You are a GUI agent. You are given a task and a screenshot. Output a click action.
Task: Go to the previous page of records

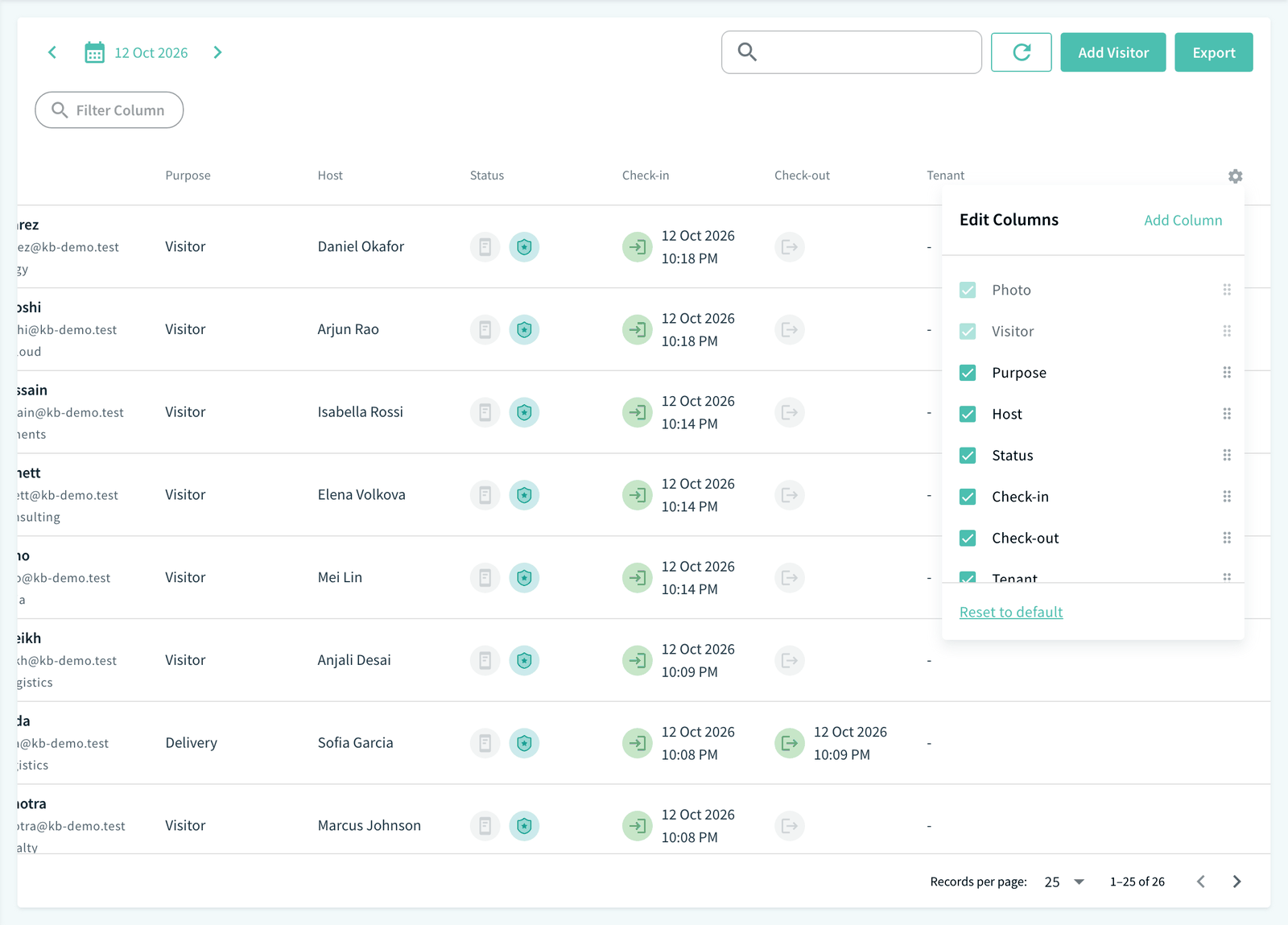pyautogui.click(x=1200, y=882)
